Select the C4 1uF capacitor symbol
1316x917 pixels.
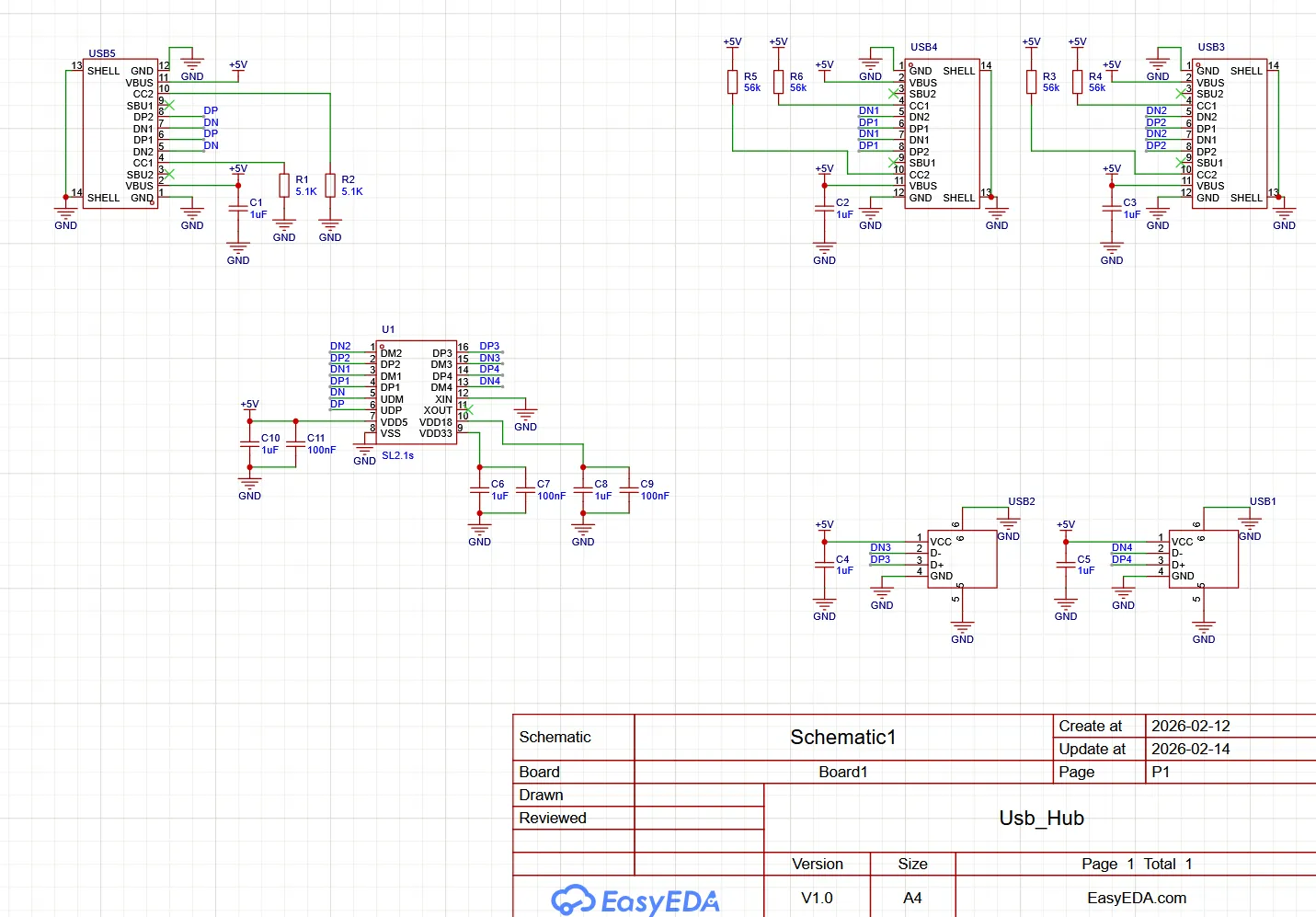click(825, 565)
